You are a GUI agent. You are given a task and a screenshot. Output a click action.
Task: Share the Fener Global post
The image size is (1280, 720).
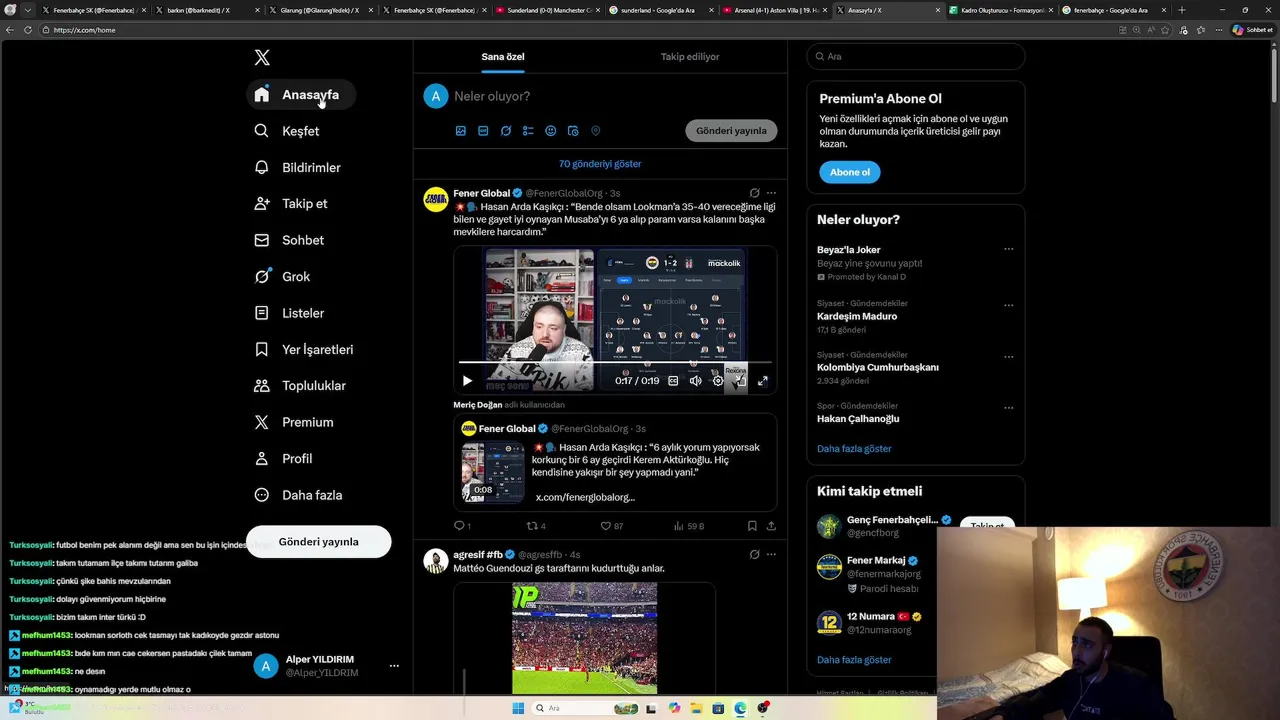[x=771, y=526]
